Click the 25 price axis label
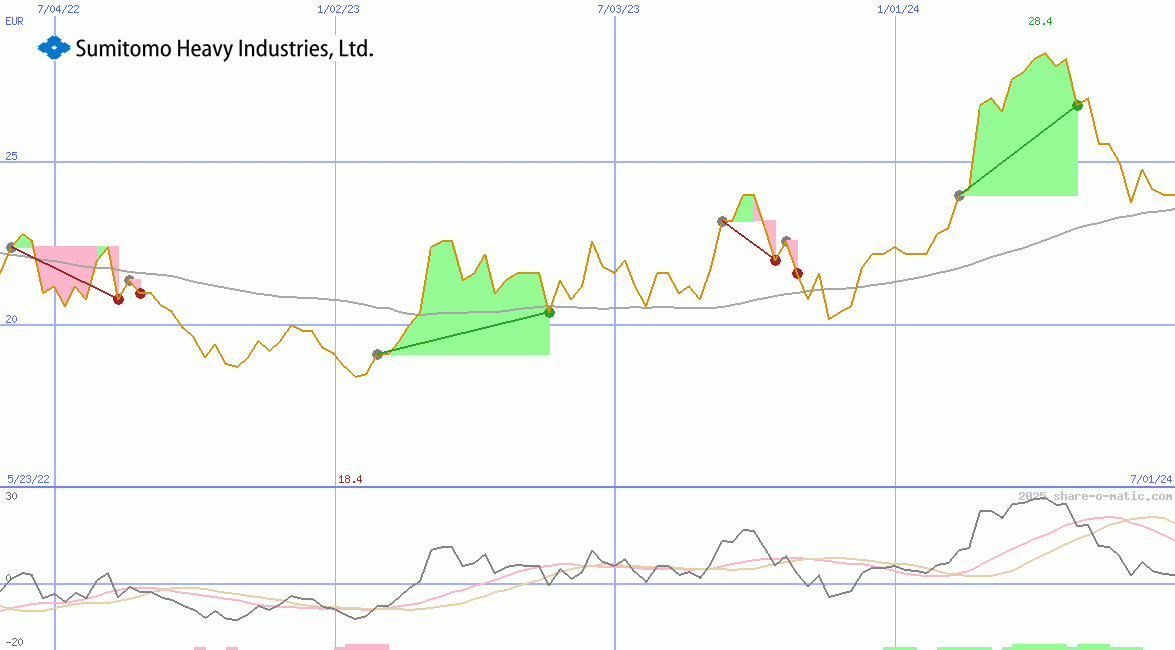 click(11, 156)
